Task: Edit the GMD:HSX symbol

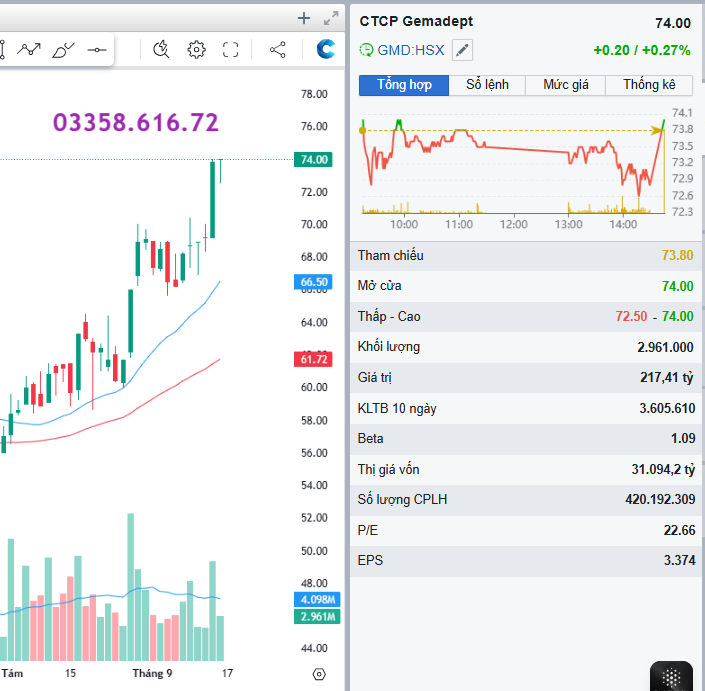Action: [462, 50]
